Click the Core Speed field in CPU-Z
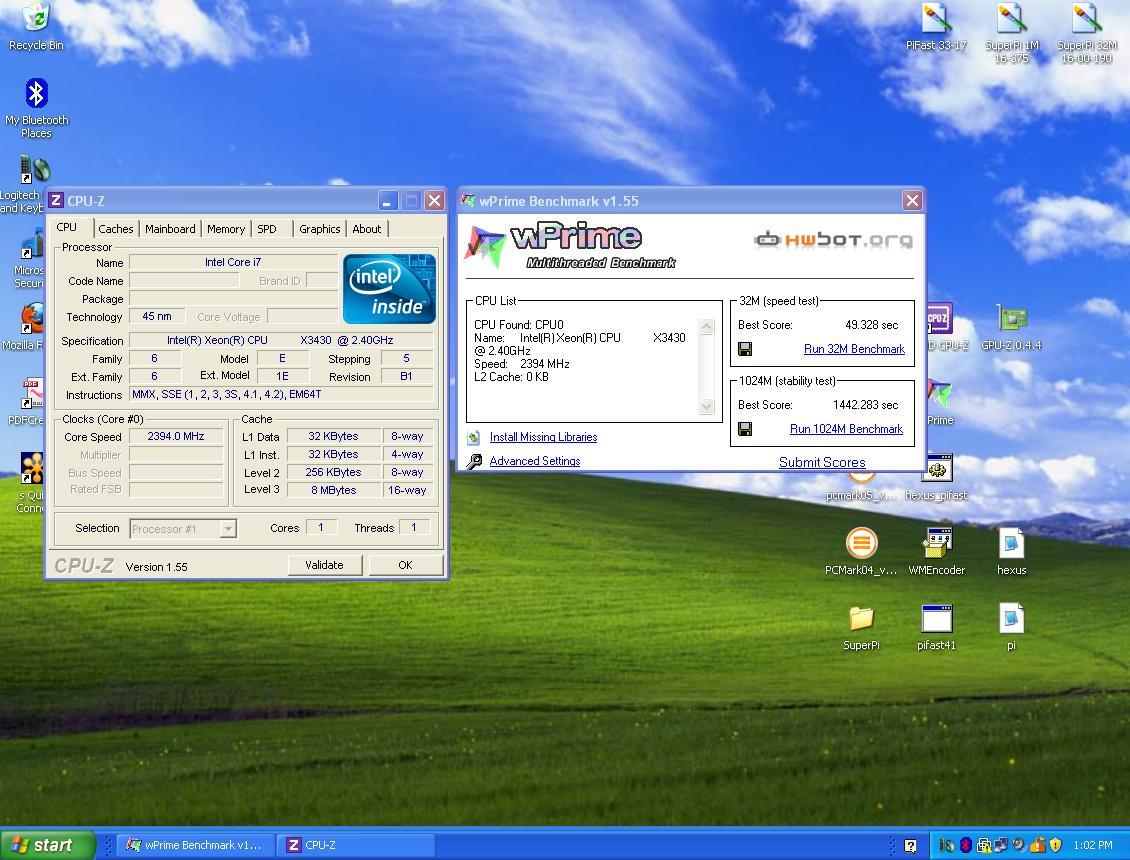Image resolution: width=1130 pixels, height=860 pixels. 176,436
